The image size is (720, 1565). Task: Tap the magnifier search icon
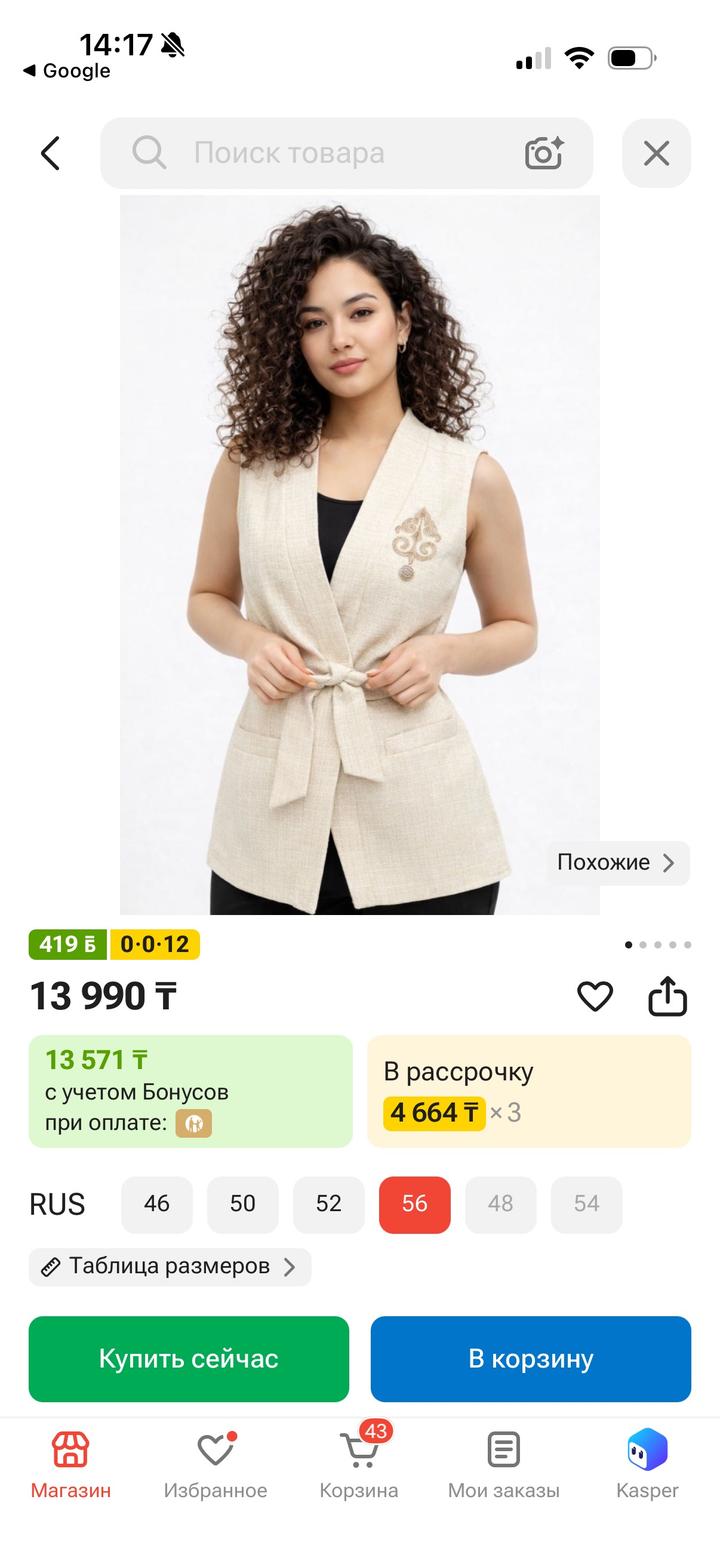[149, 153]
